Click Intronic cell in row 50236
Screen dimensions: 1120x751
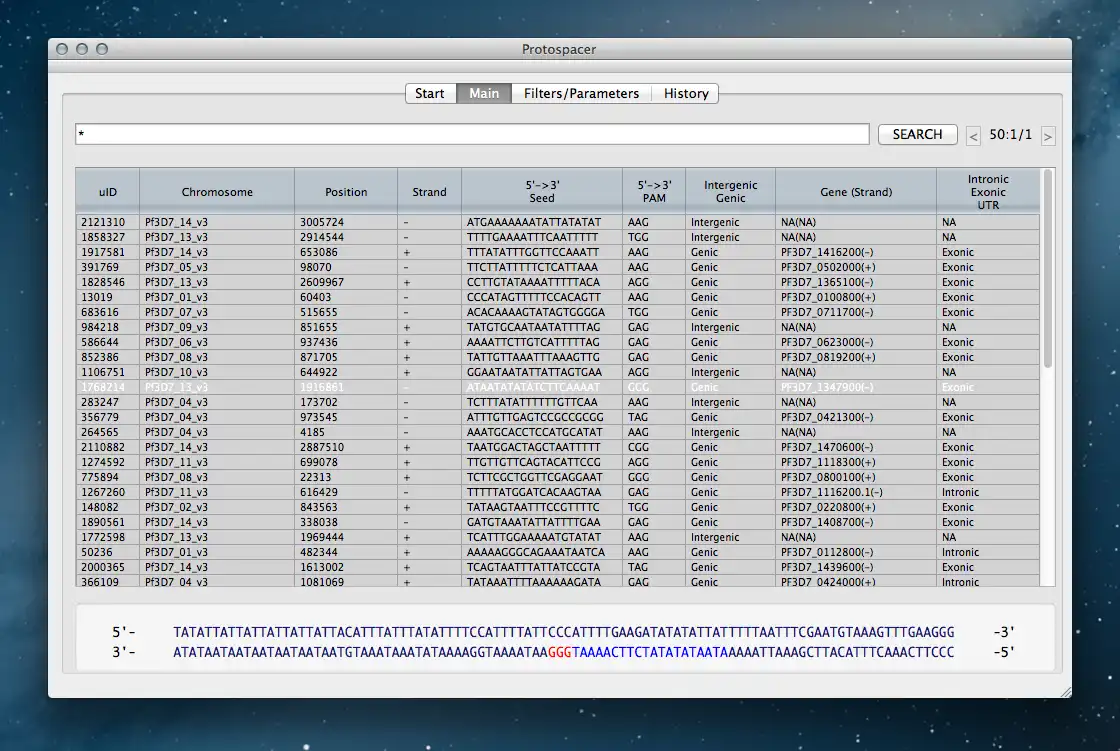[988, 552]
